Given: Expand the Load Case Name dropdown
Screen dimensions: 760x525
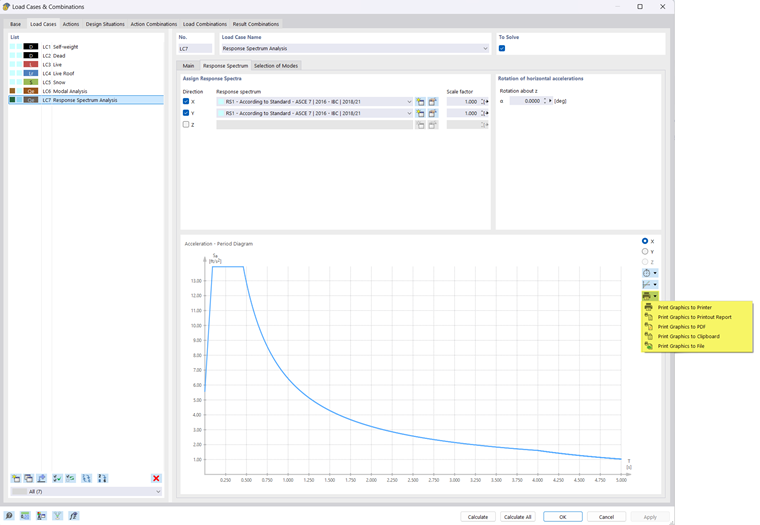Looking at the screenshot, I should 485,48.
